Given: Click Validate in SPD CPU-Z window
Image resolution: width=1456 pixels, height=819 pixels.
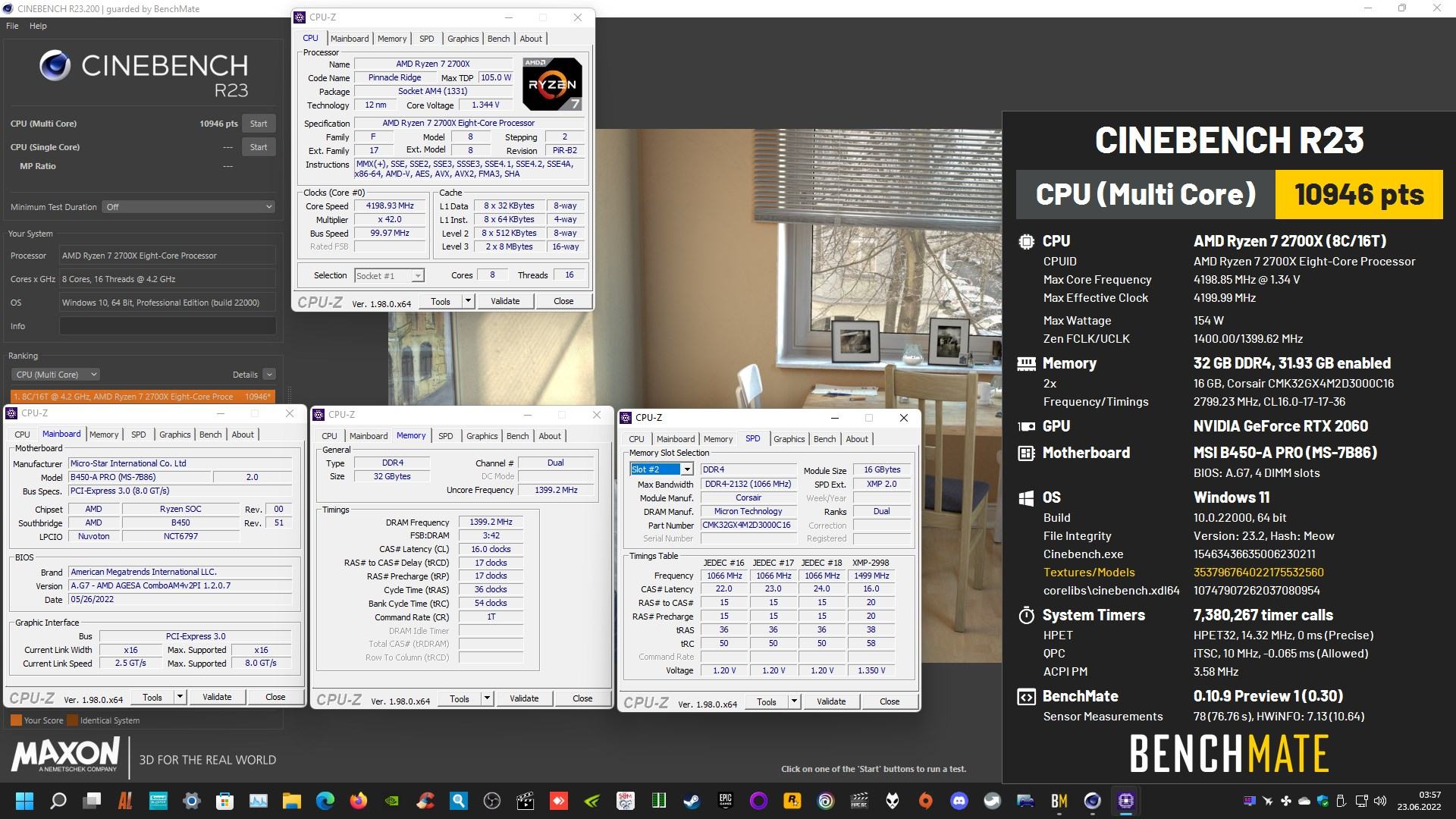Looking at the screenshot, I should (x=831, y=701).
